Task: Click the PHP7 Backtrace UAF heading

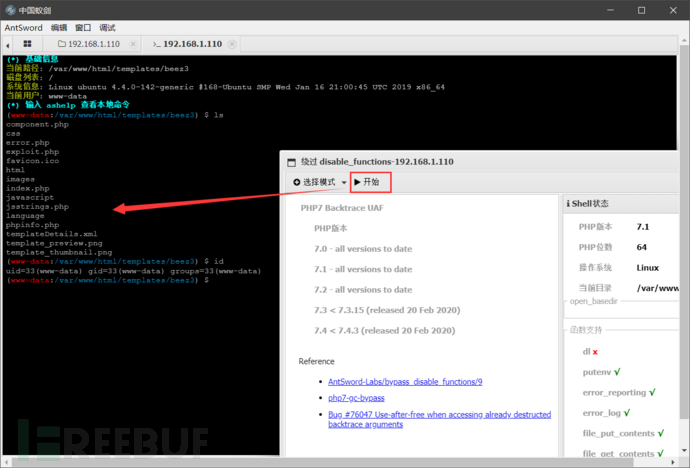Action: point(342,208)
